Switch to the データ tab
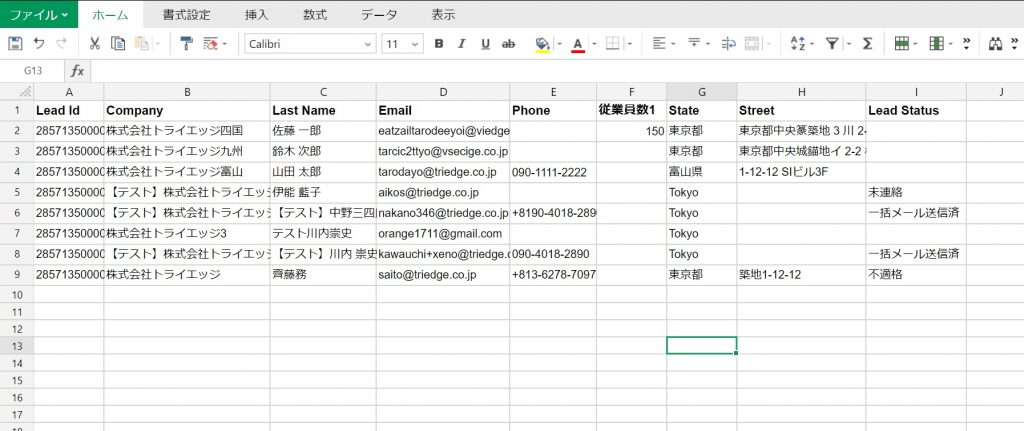1024x431 pixels. 379,15
